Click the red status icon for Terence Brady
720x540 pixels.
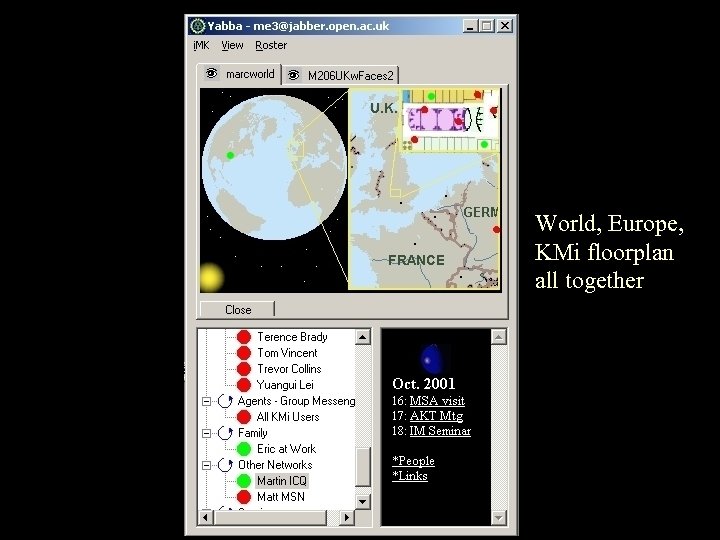[x=244, y=337]
